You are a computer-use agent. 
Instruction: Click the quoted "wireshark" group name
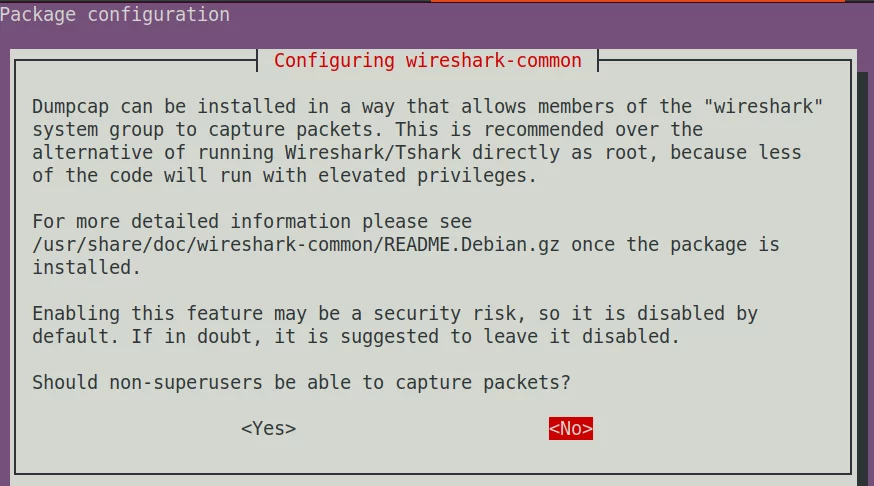pyautogui.click(x=763, y=106)
